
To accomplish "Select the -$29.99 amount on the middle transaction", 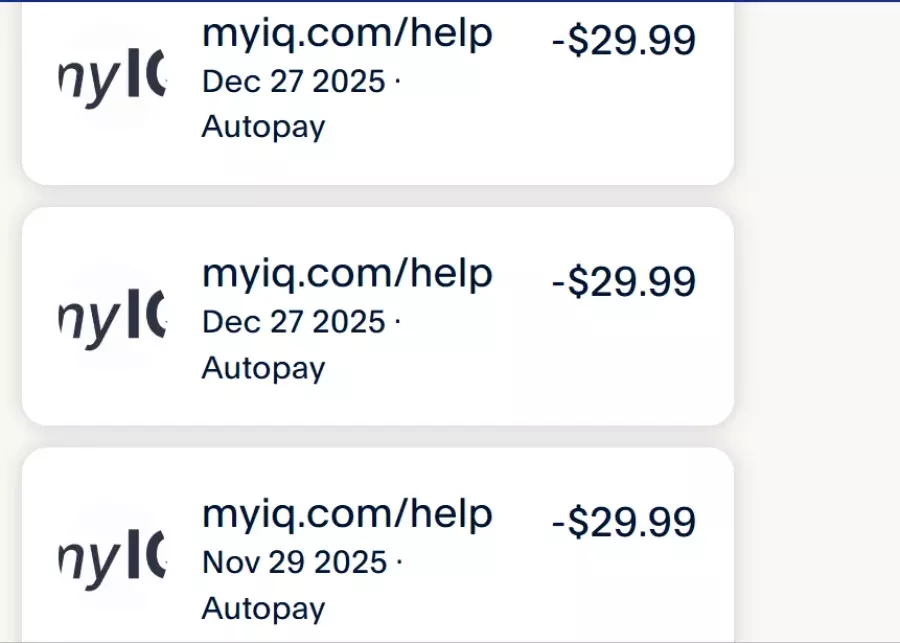I will tap(623, 282).
